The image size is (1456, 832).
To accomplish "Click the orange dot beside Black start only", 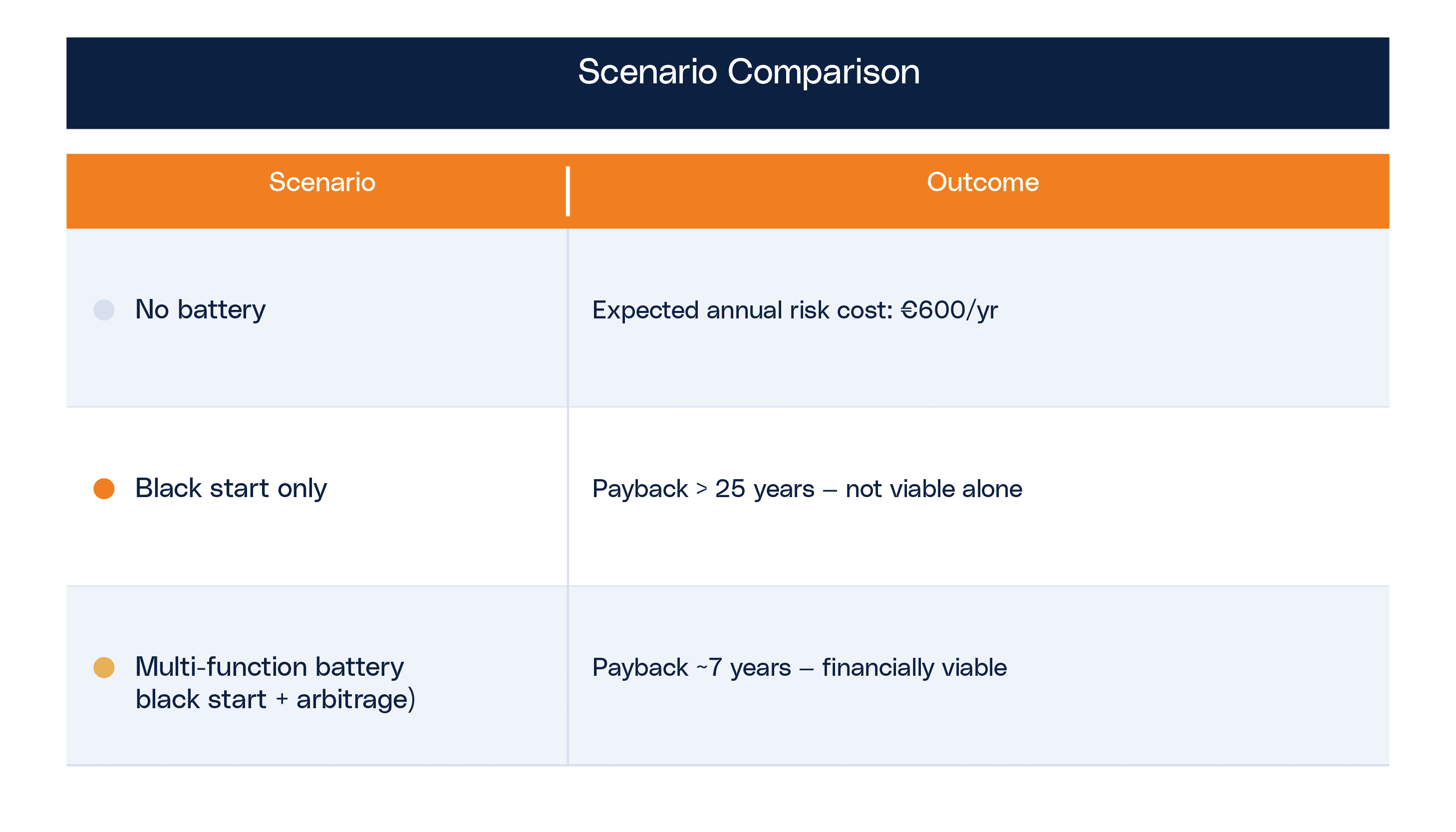I will coord(104,489).
